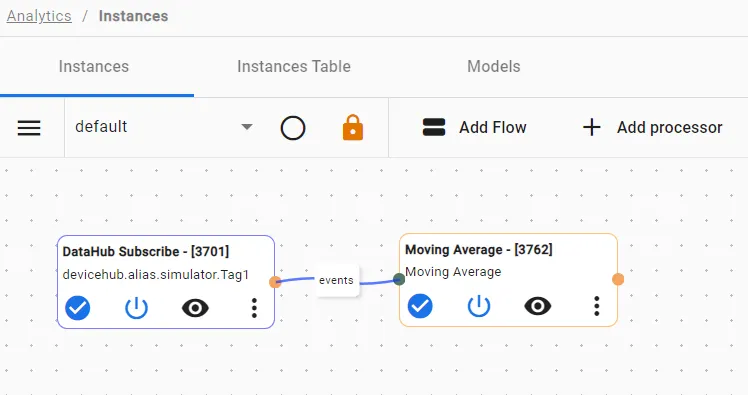Click Moving Average green input port
This screenshot has width=748, height=395.
tap(399, 279)
